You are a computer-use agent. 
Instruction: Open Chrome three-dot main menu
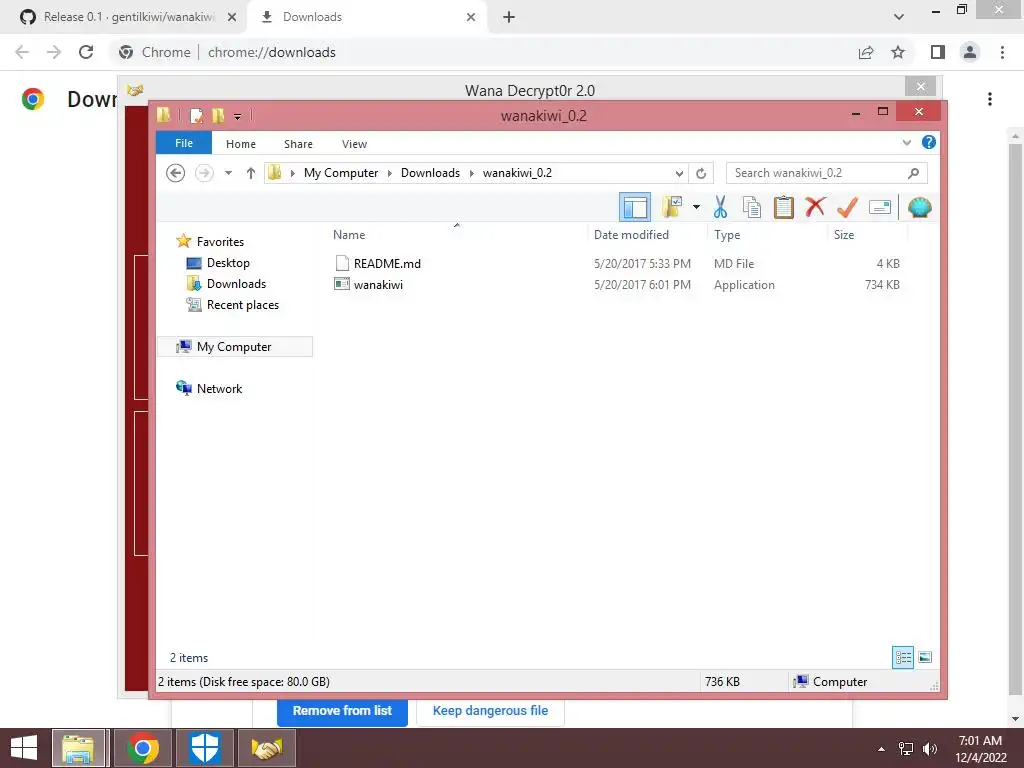[1002, 52]
